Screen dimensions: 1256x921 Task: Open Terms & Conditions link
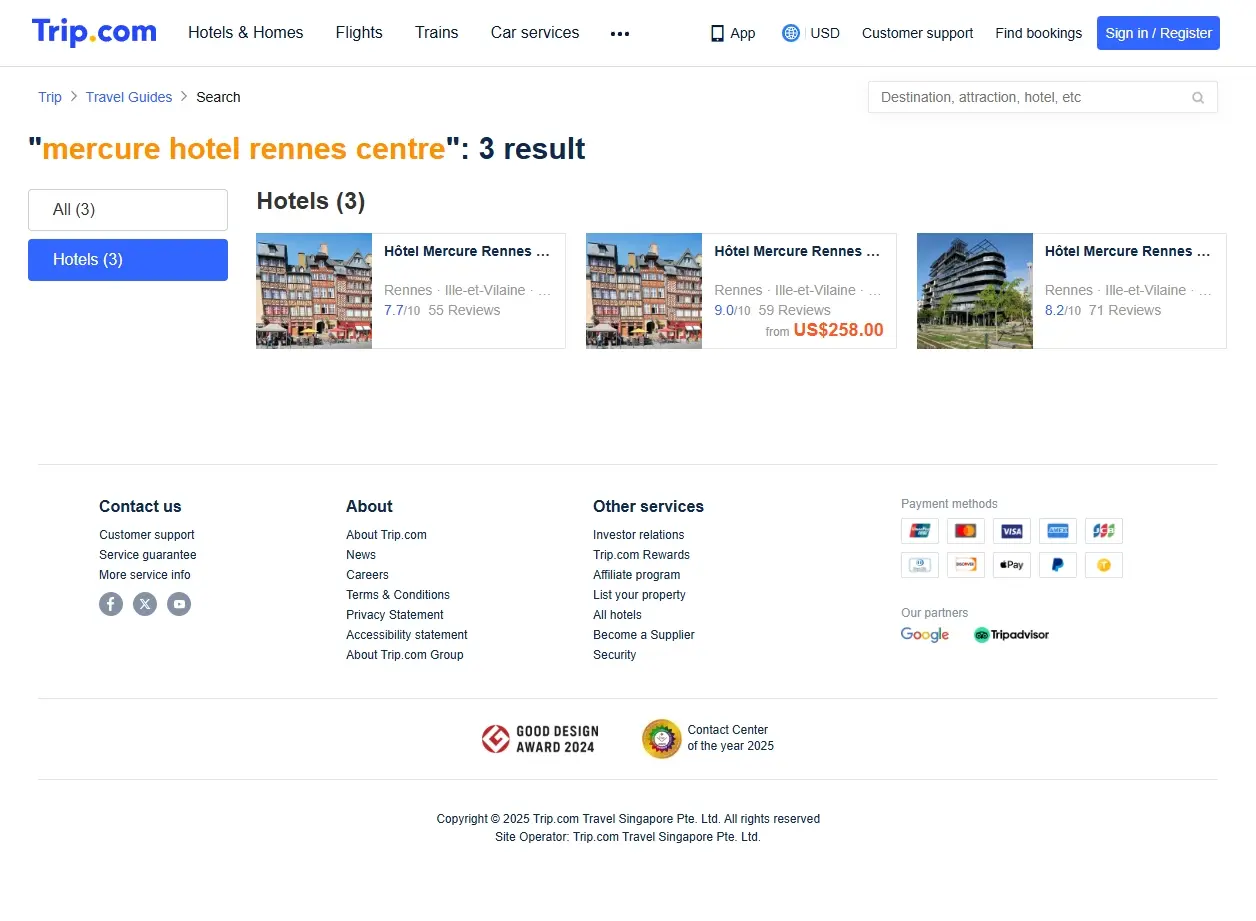click(398, 595)
